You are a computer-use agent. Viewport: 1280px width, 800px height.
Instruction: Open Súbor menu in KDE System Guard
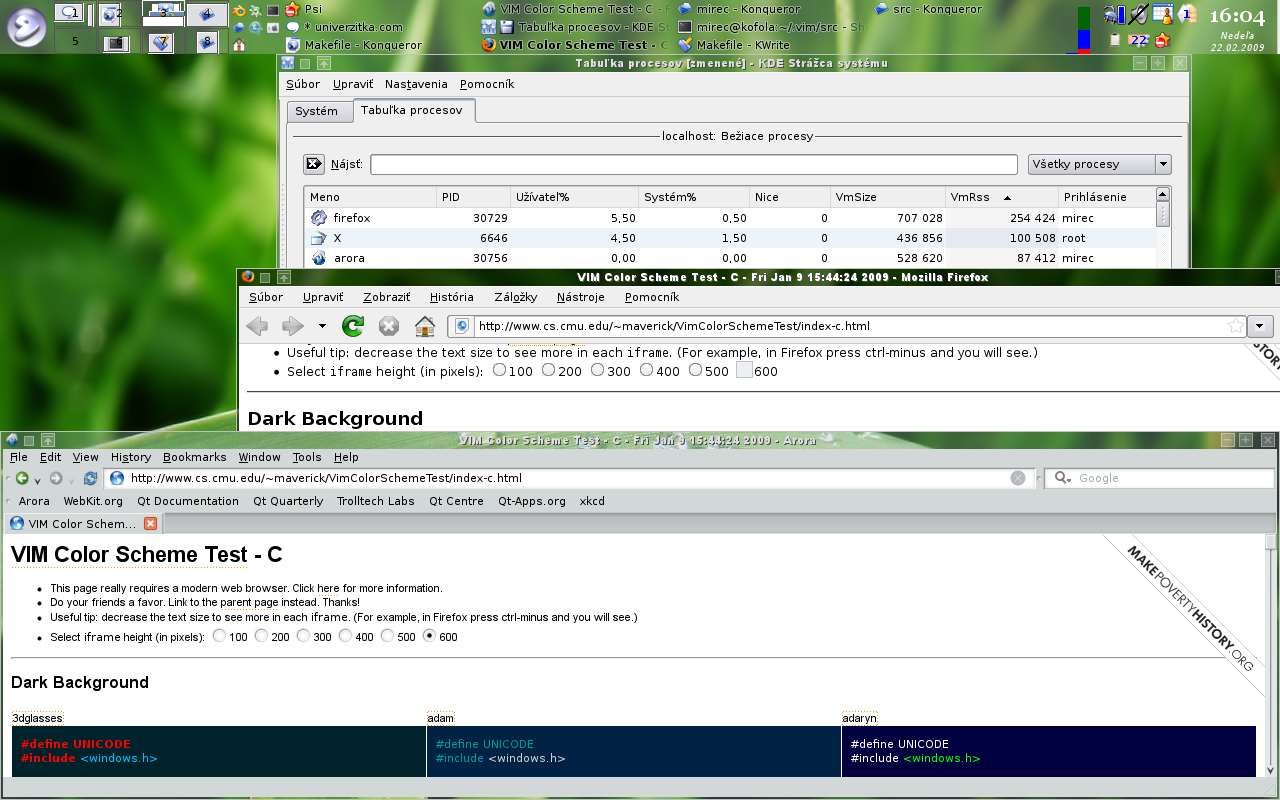[303, 84]
